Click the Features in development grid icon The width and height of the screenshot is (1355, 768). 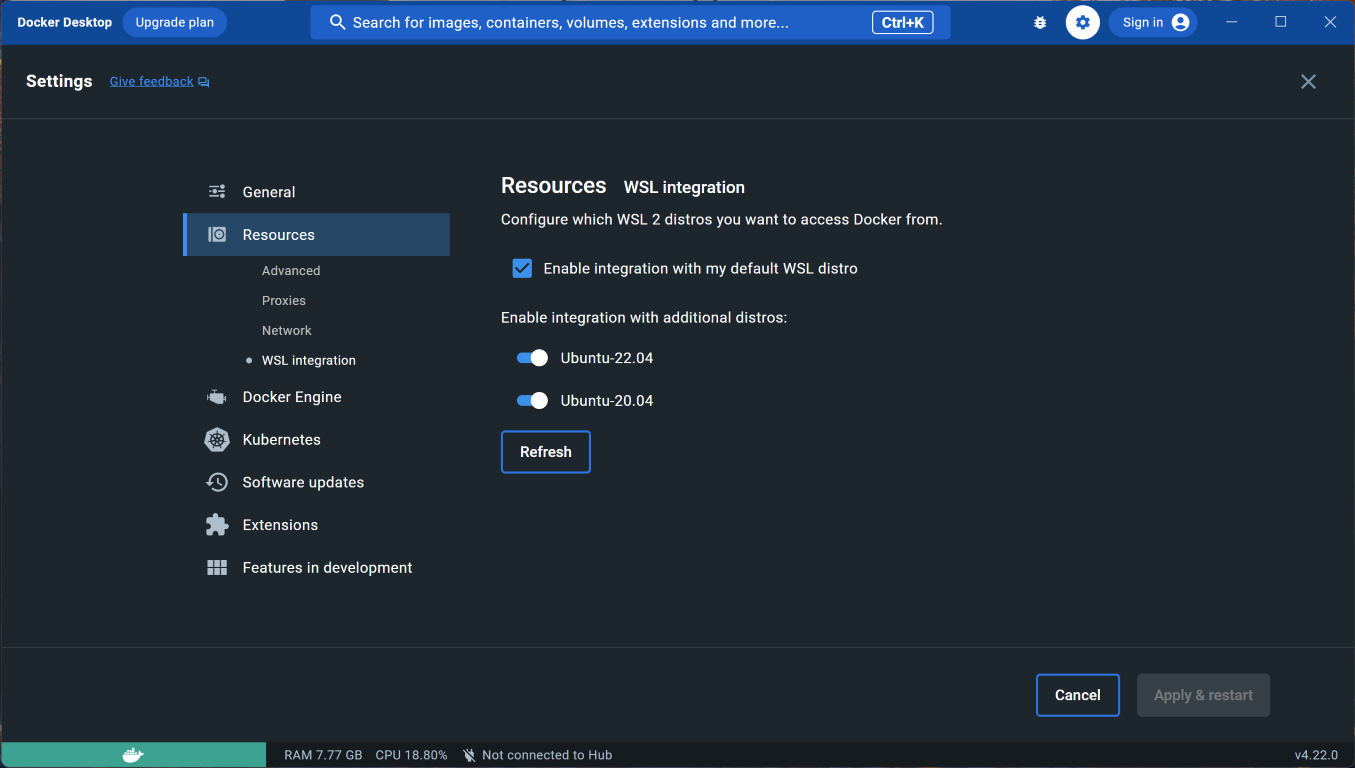point(217,568)
